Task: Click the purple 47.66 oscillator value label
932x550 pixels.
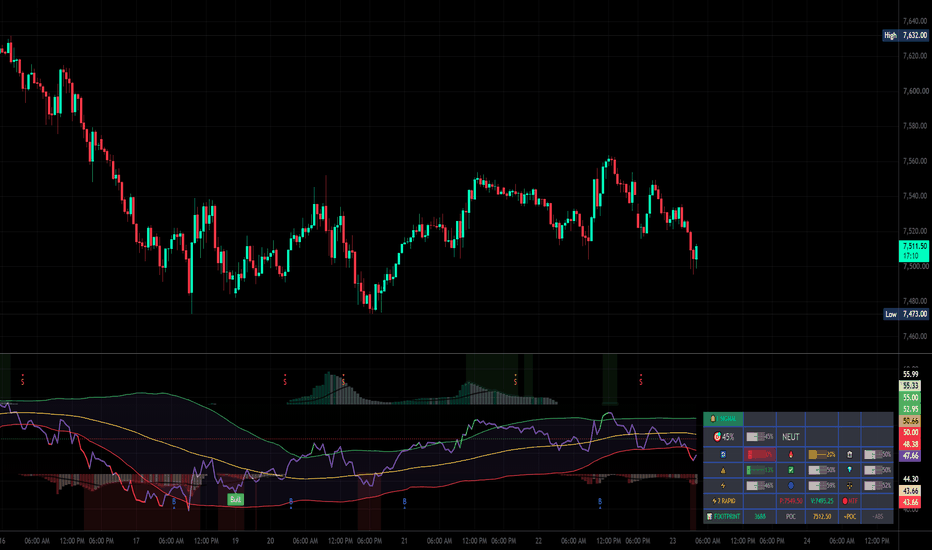Action: pyautogui.click(x=910, y=456)
